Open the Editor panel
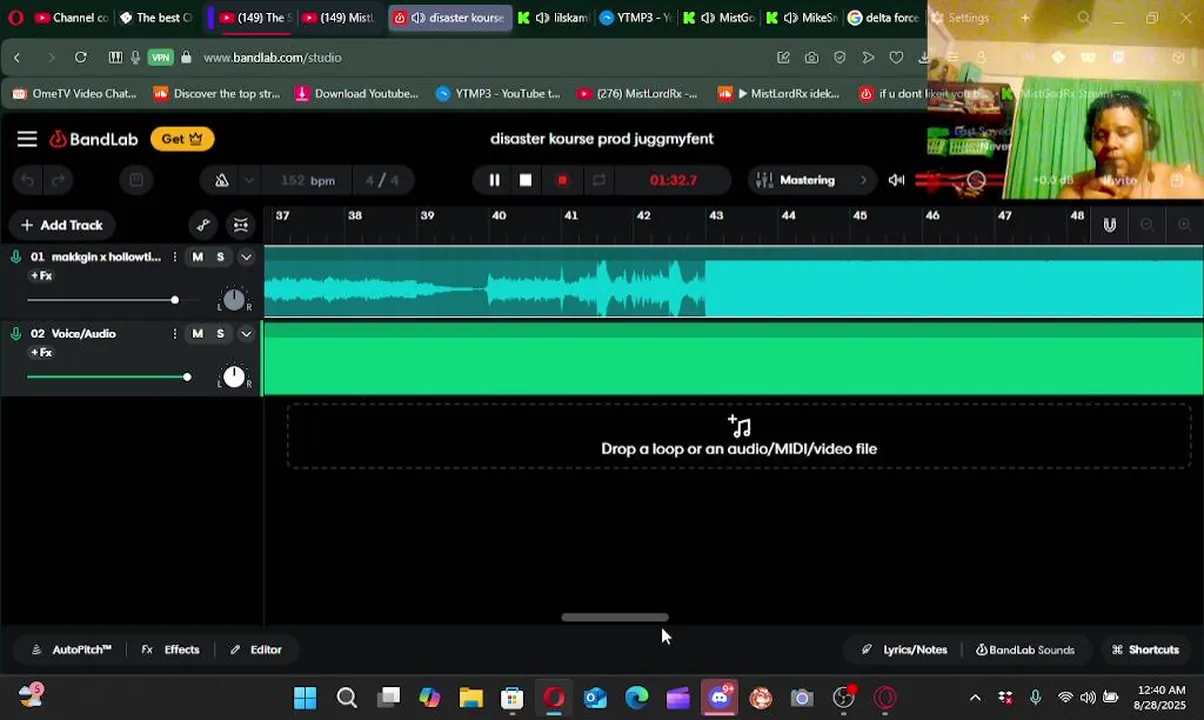This screenshot has width=1204, height=720. [x=255, y=650]
